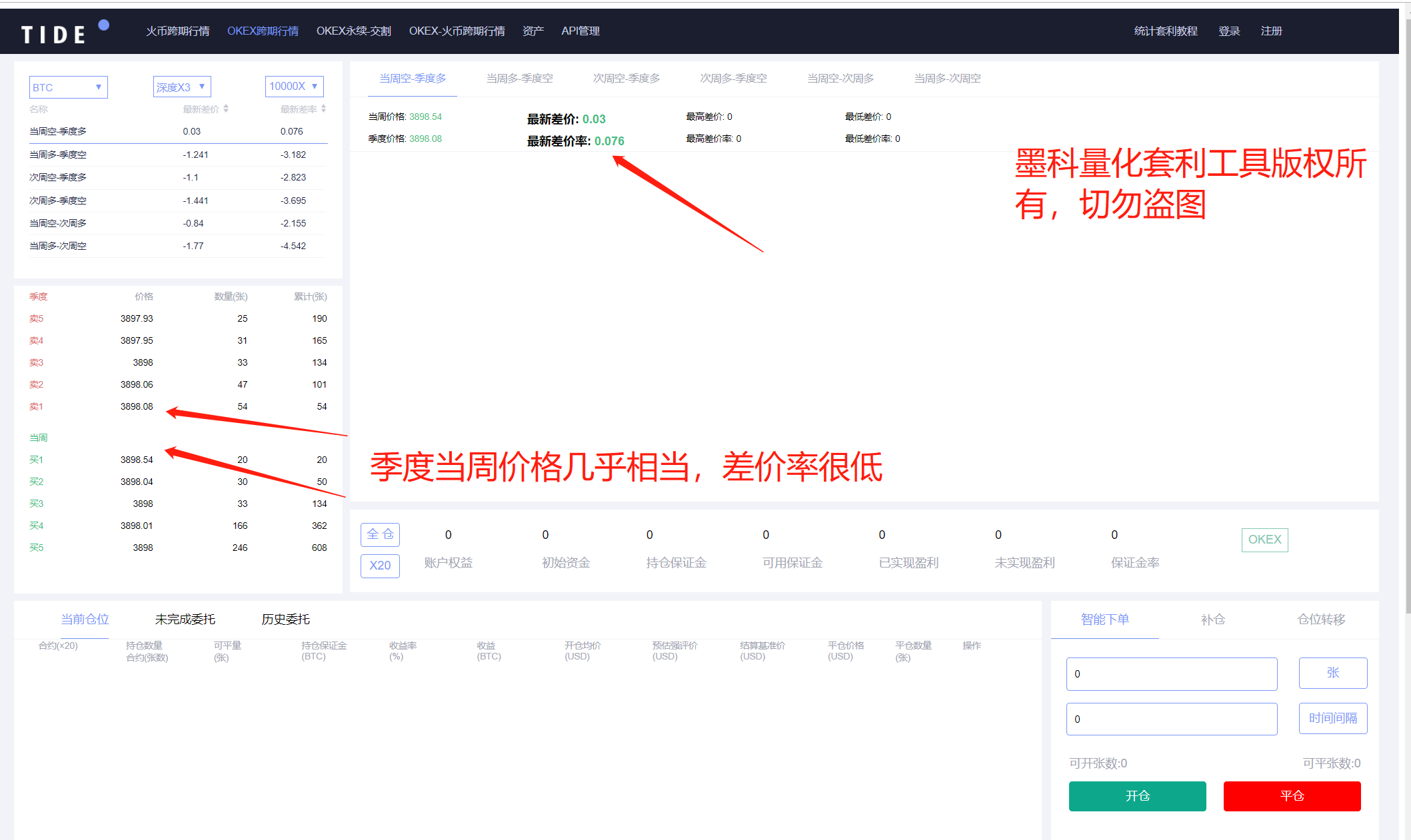Click the 时间间隔 button
This screenshot has height=840, width=1411.
1332,718
